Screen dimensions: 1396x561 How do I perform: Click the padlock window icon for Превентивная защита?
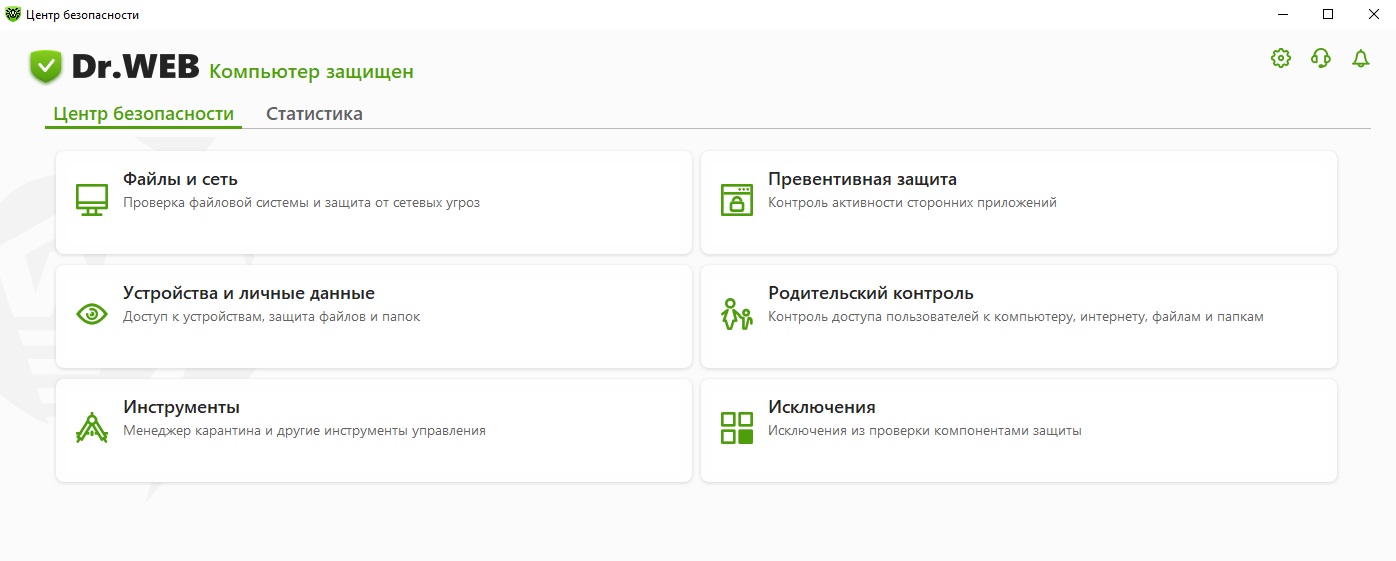point(737,200)
